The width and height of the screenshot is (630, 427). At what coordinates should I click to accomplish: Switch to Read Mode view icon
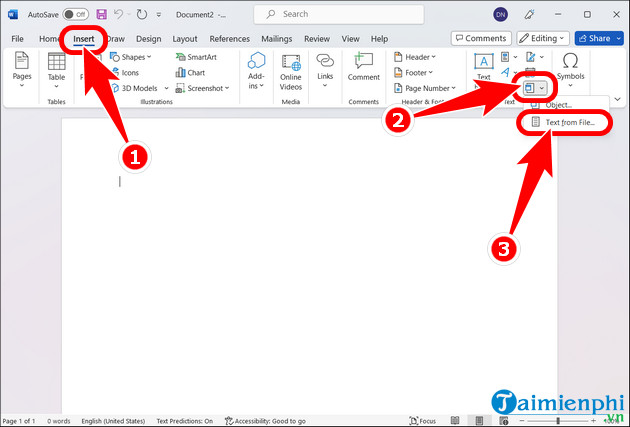pyautogui.click(x=455, y=421)
